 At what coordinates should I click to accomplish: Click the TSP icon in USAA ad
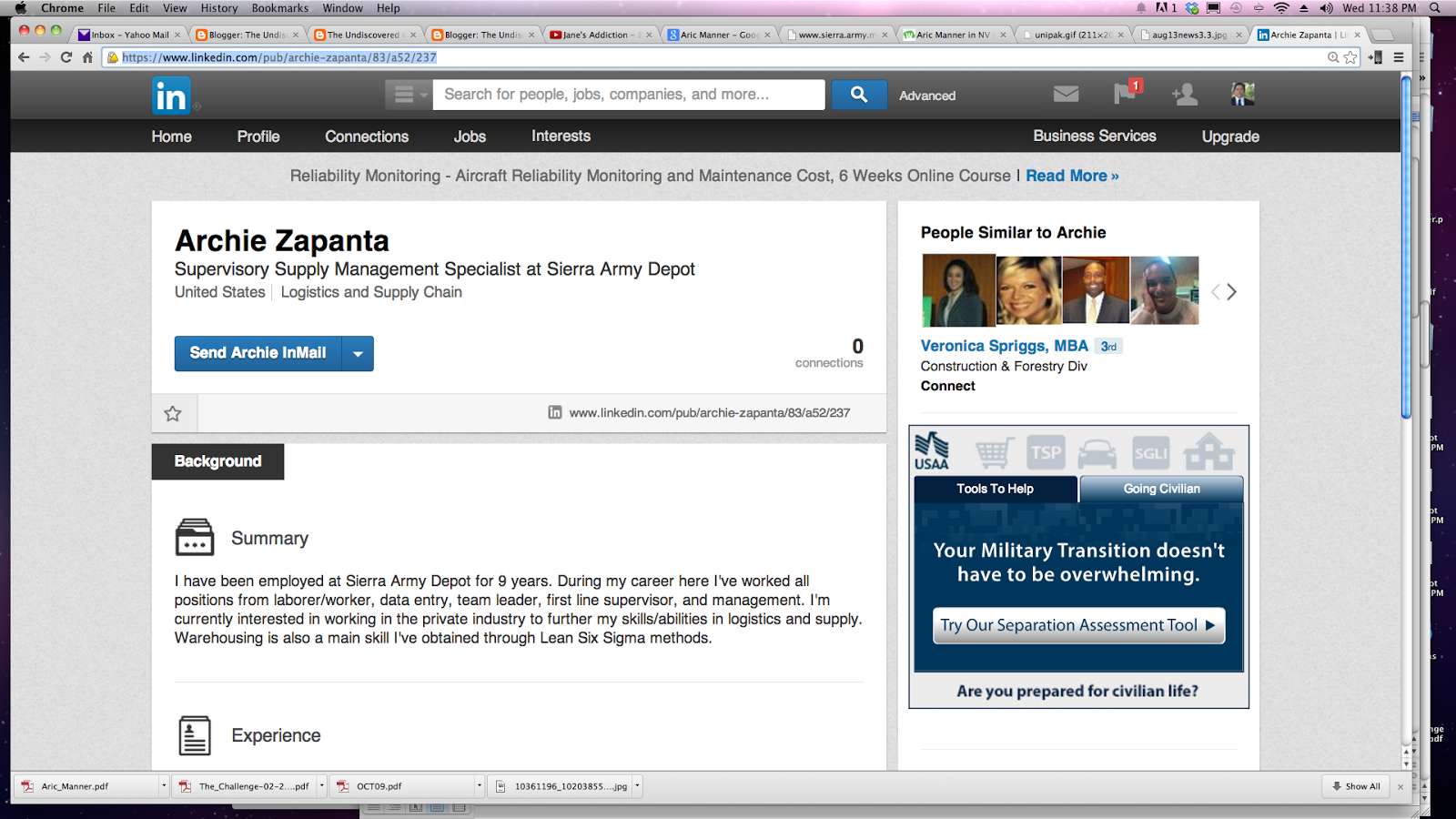[1046, 452]
